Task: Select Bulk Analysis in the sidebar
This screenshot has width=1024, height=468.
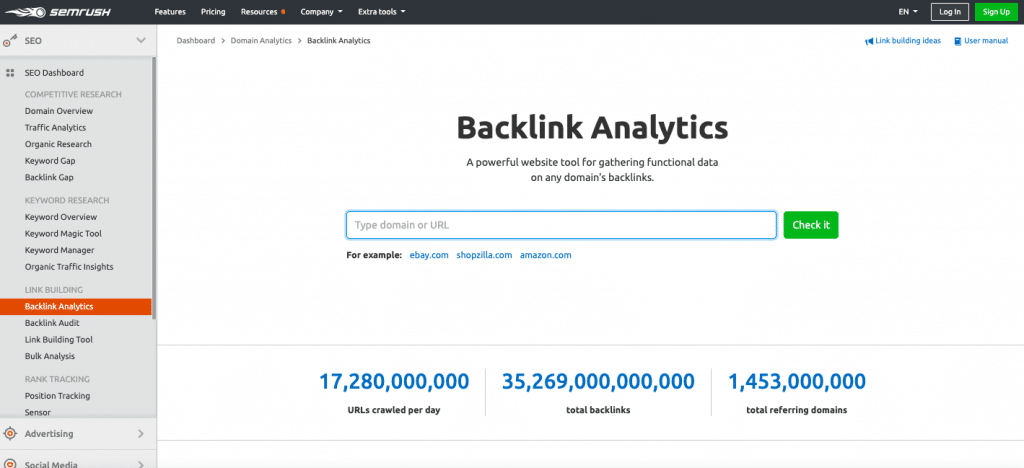Action: coord(50,356)
